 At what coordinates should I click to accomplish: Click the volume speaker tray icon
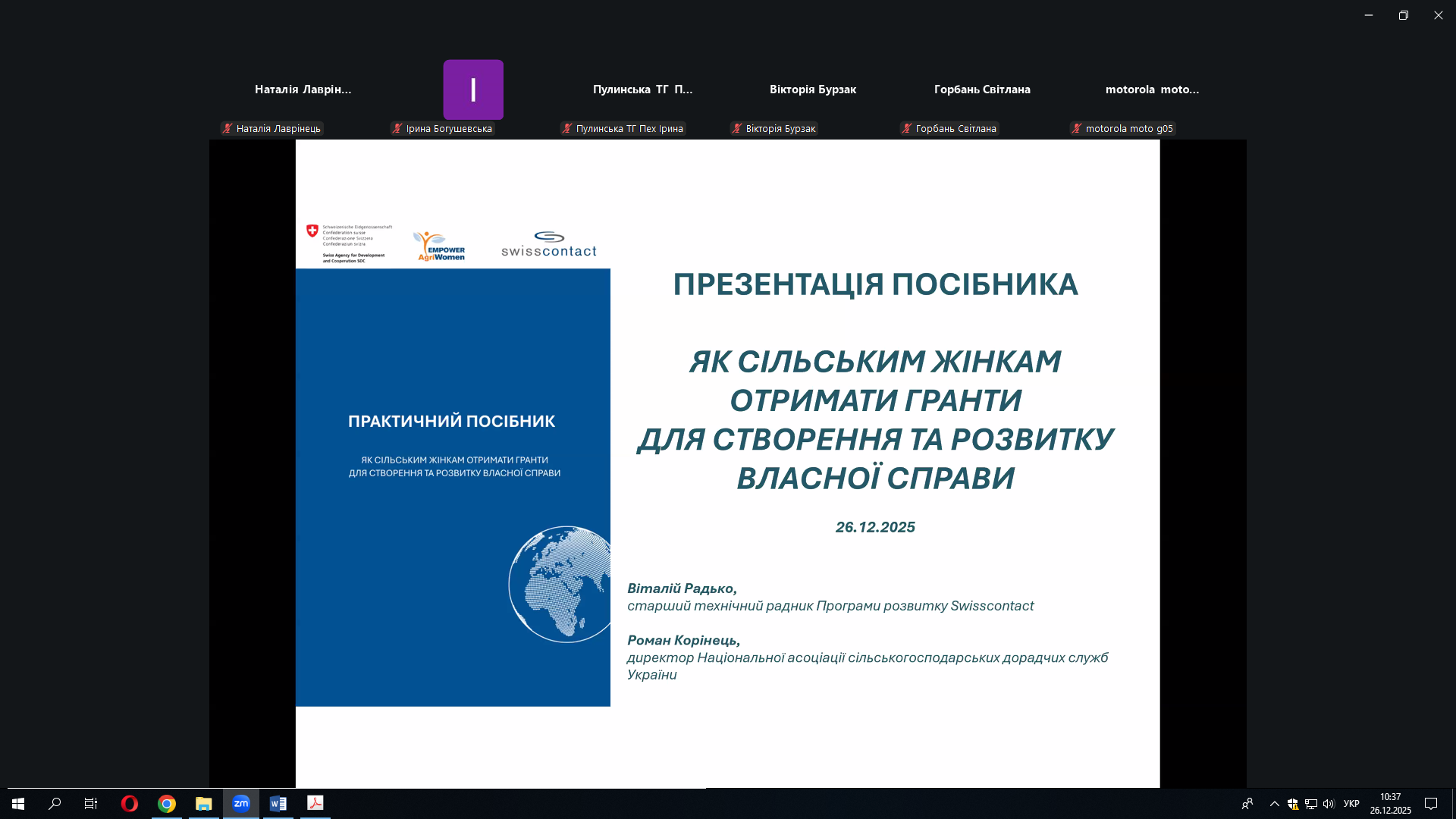tap(1329, 804)
